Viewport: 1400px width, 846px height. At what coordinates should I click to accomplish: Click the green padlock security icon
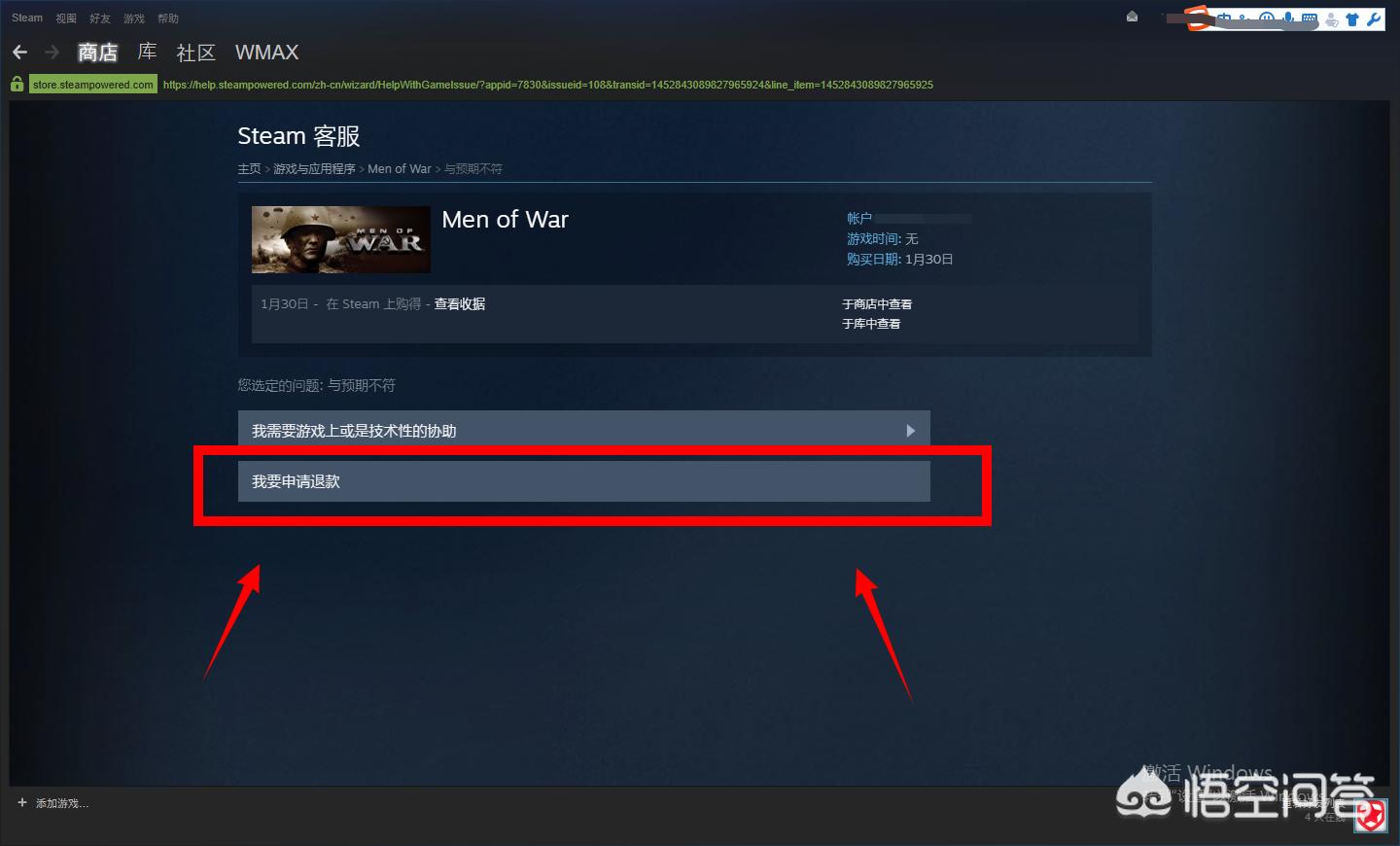(x=17, y=85)
